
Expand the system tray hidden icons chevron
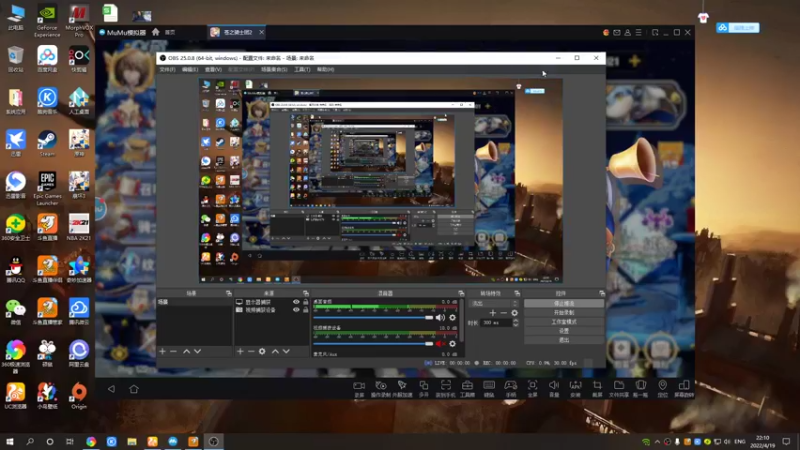coord(657,441)
